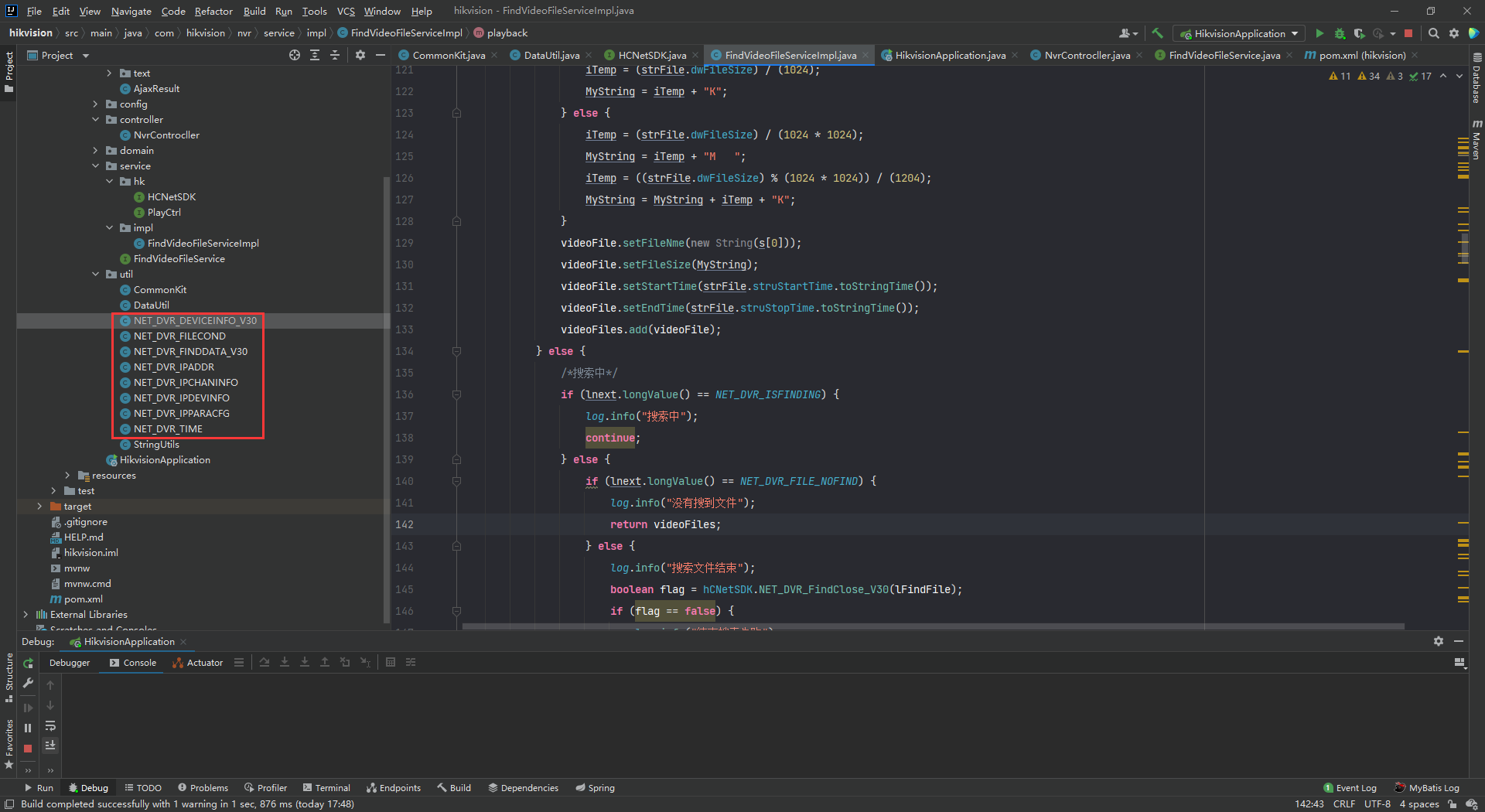Viewport: 1485px width, 812px height.
Task: Build the project with the hammer icon
Action: click(1157, 33)
